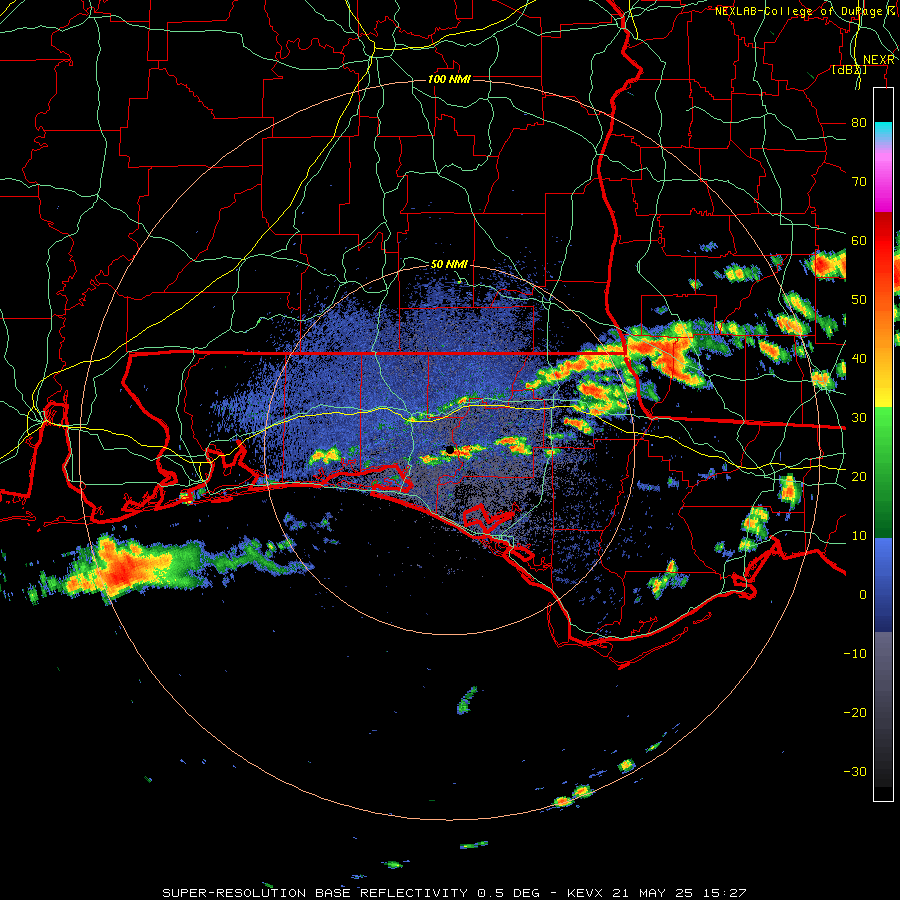Click the "[dBZ]" units label
This screenshot has height=900, width=900.
tap(849, 70)
